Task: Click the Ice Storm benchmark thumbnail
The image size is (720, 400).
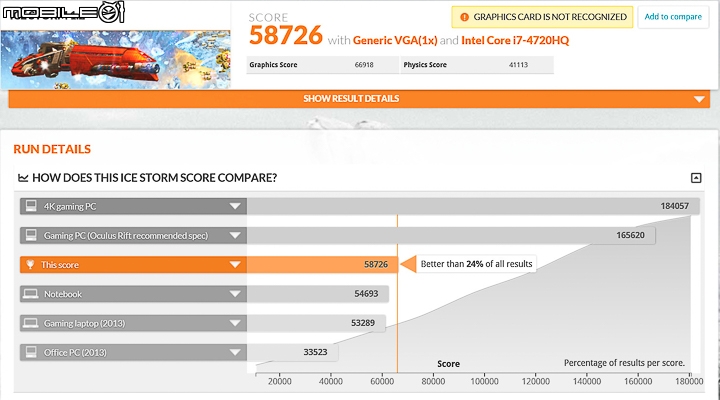Action: (x=115, y=59)
